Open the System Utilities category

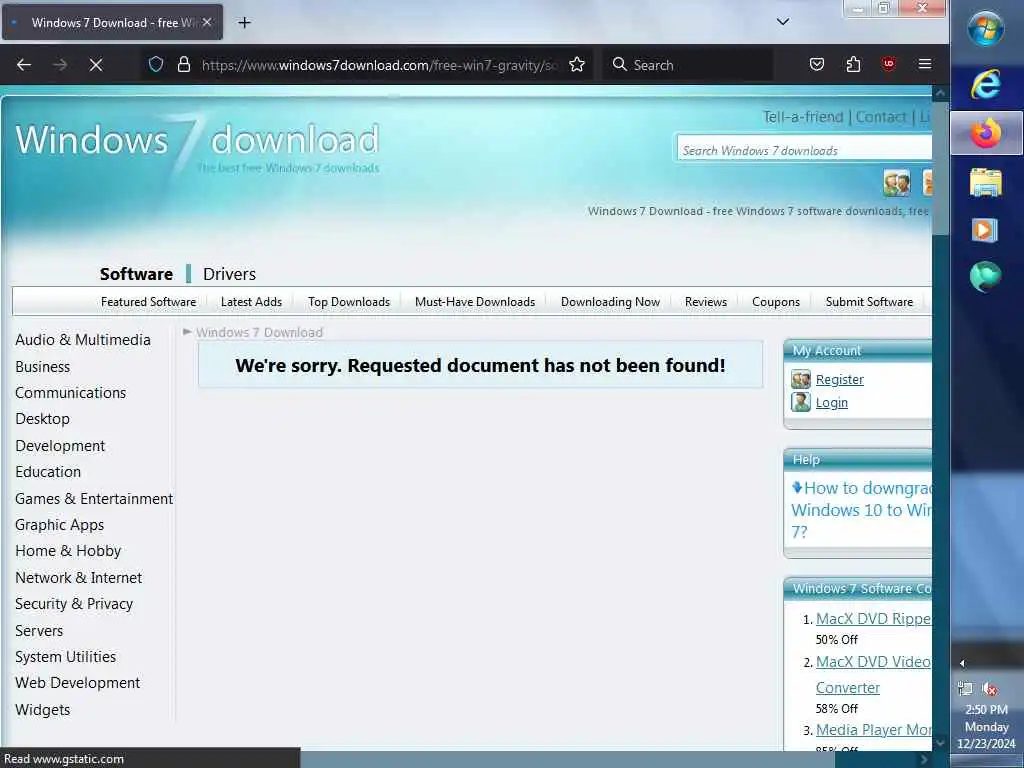pyautogui.click(x=65, y=656)
